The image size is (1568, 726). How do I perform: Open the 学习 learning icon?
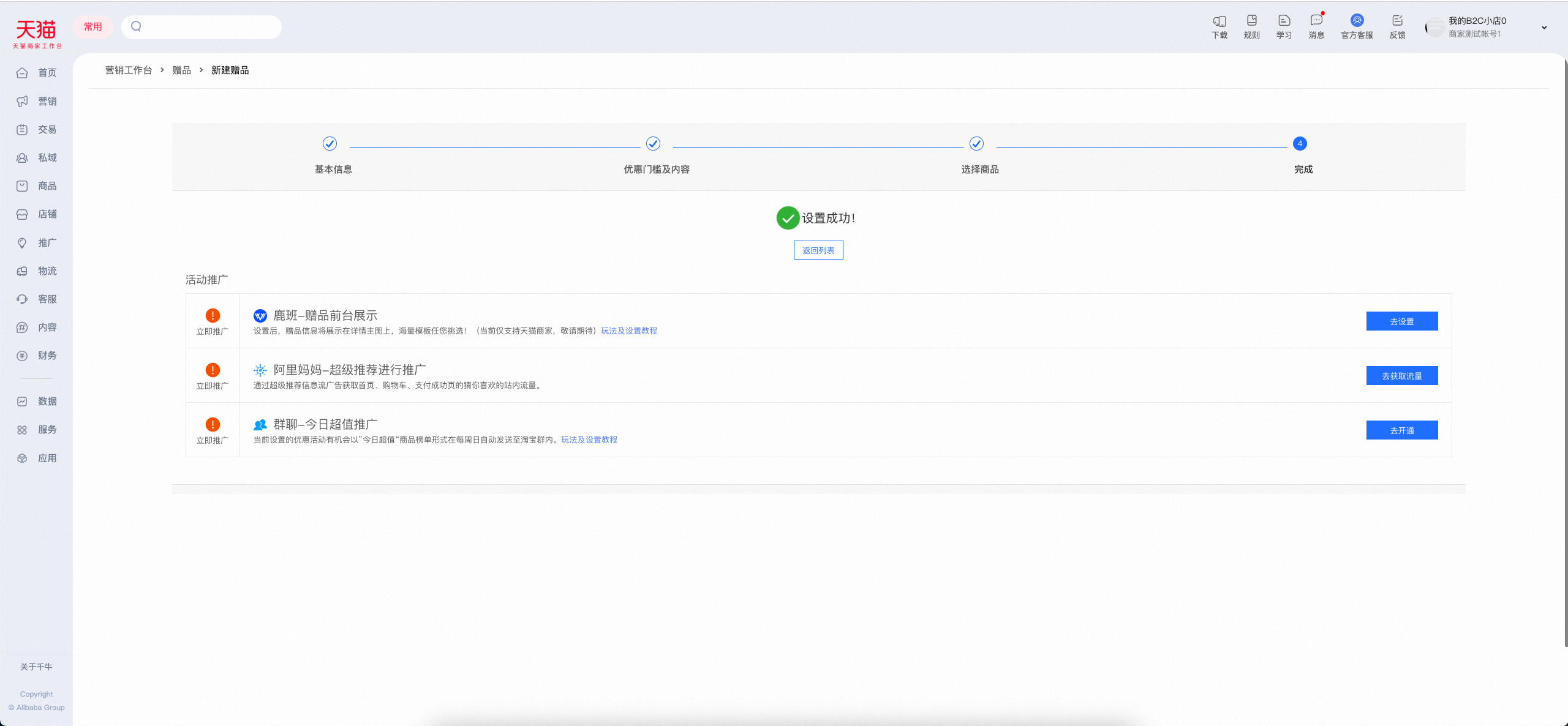(x=1284, y=21)
